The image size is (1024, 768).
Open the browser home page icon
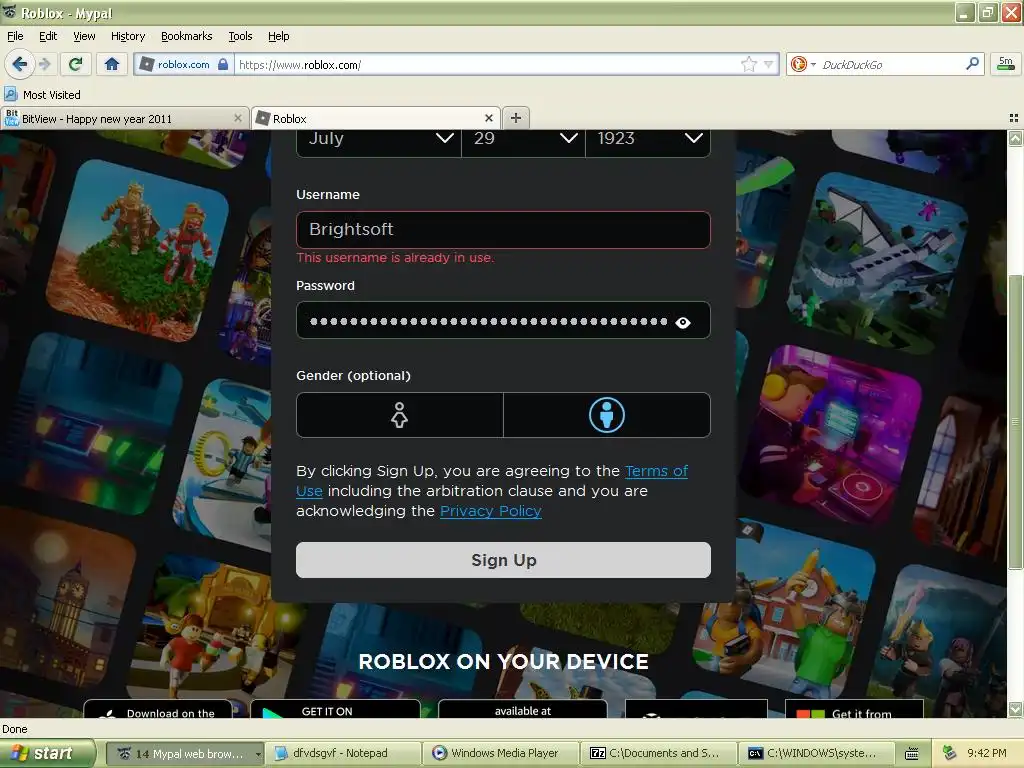pyautogui.click(x=112, y=64)
